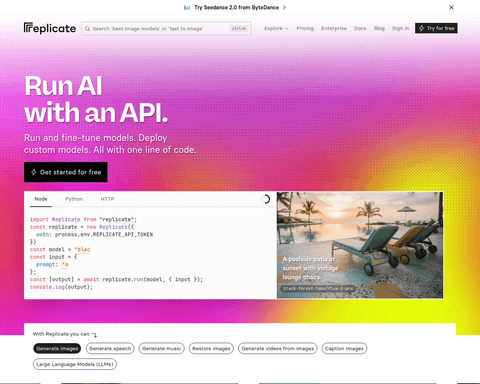480x384 pixels.
Task: Open the Enterprise page
Action: (334, 28)
